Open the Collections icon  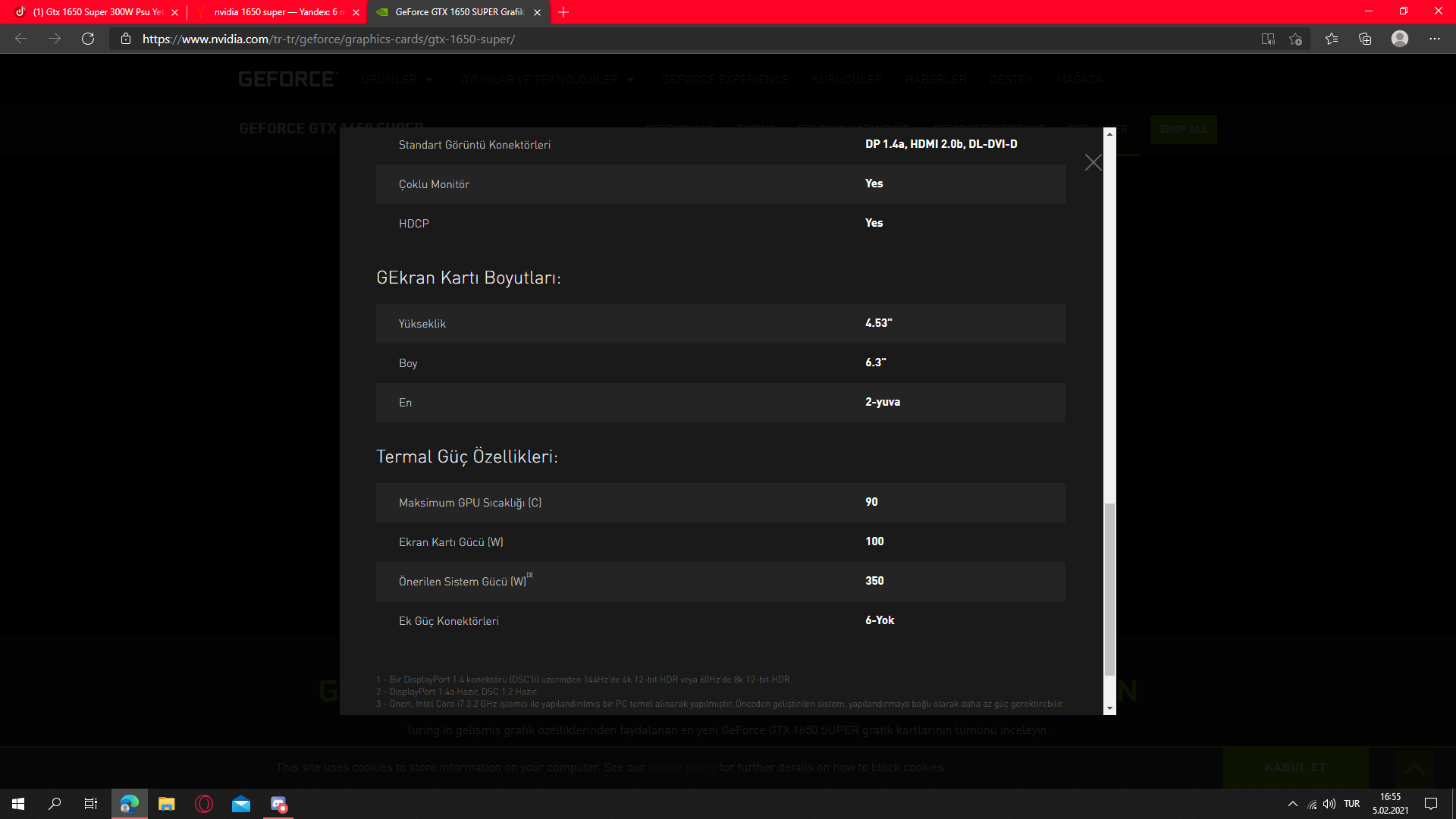1365,39
